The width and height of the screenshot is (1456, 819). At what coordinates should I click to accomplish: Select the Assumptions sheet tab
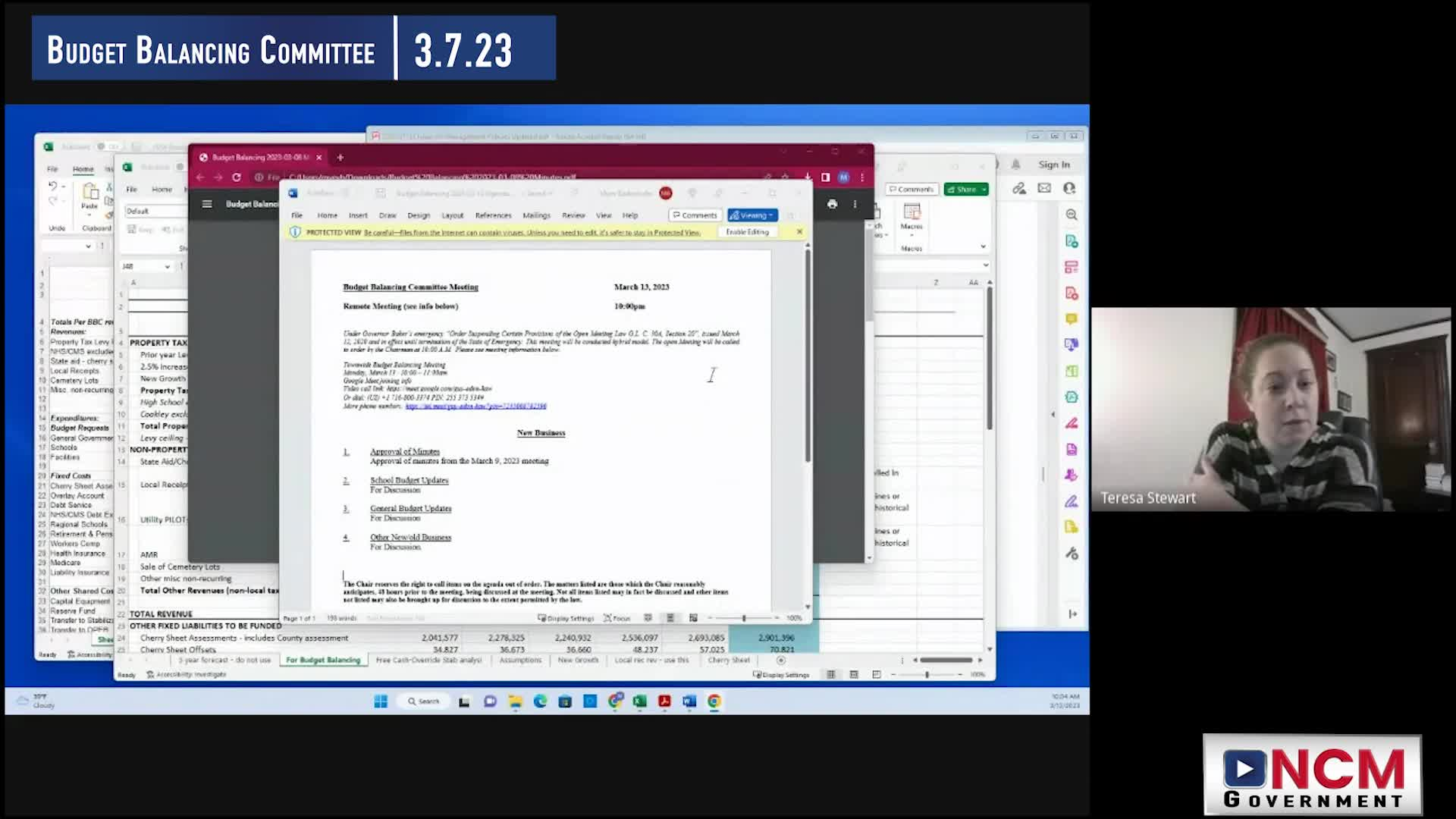520,661
